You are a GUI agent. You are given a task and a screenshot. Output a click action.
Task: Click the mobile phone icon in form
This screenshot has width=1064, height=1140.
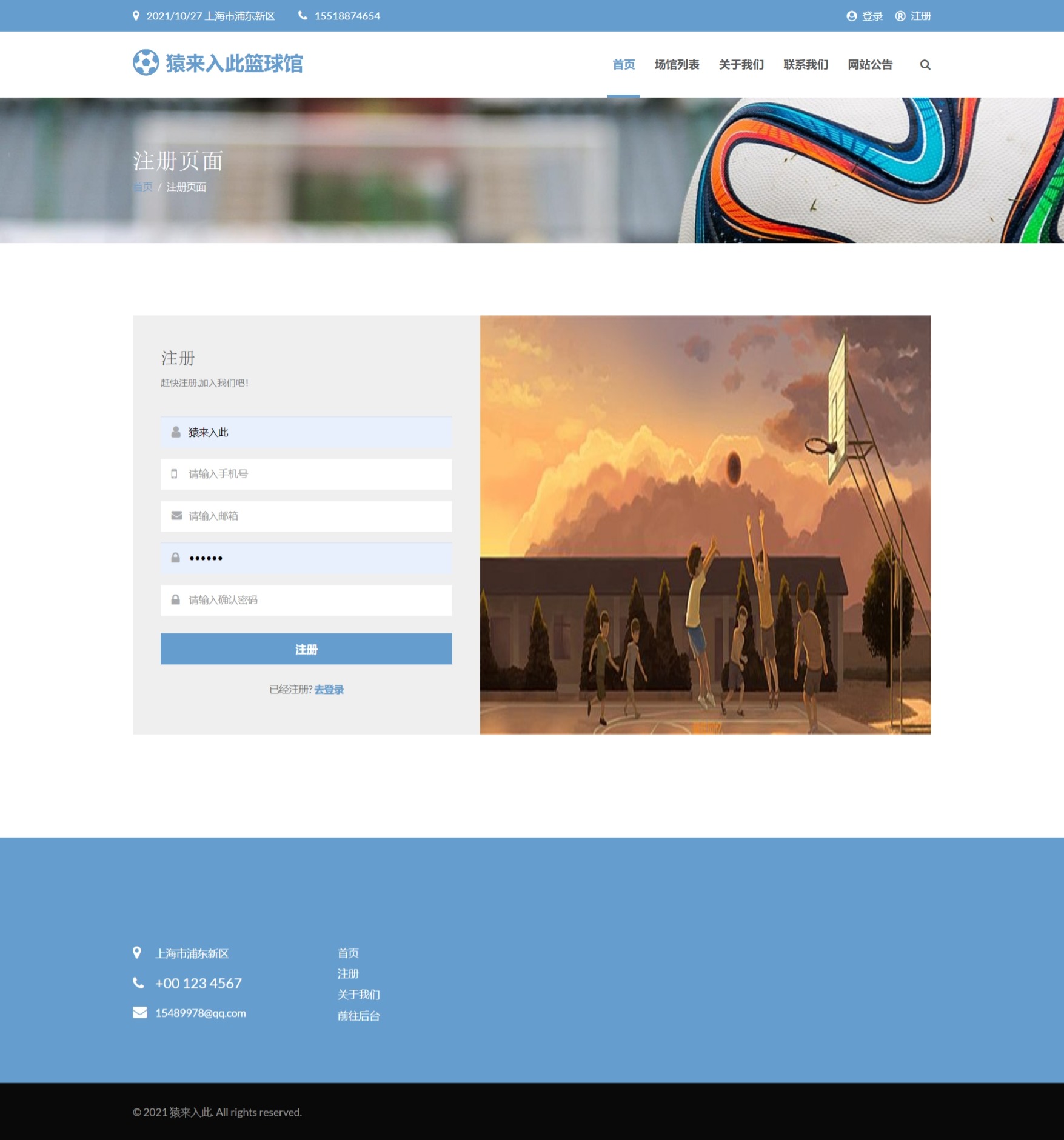[175, 474]
